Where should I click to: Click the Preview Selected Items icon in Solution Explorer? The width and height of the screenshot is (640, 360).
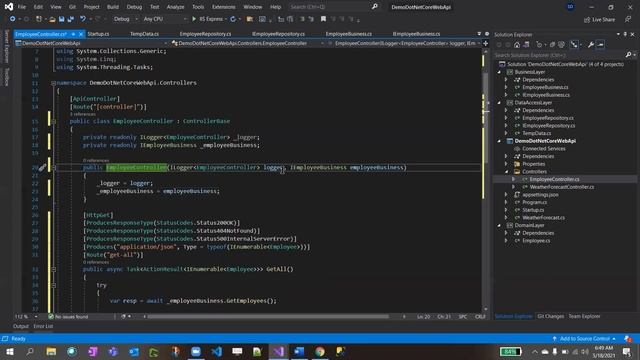coord(600,45)
